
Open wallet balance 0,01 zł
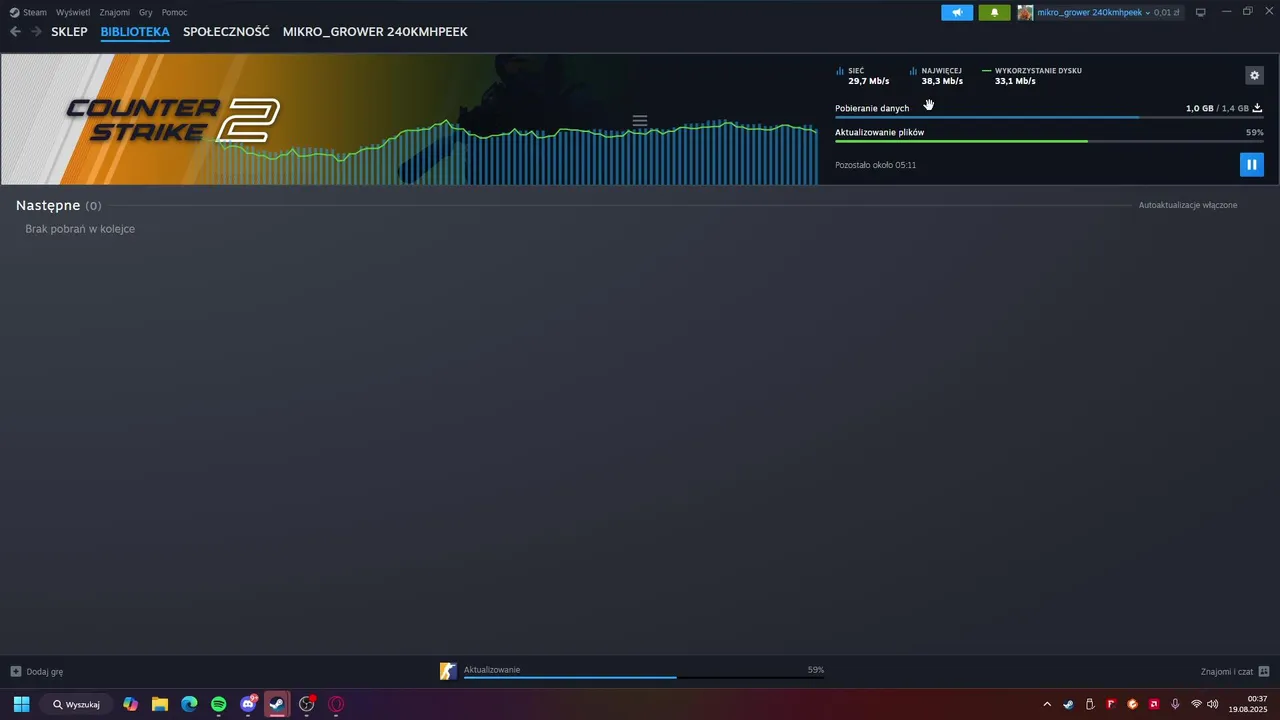pos(1167,13)
